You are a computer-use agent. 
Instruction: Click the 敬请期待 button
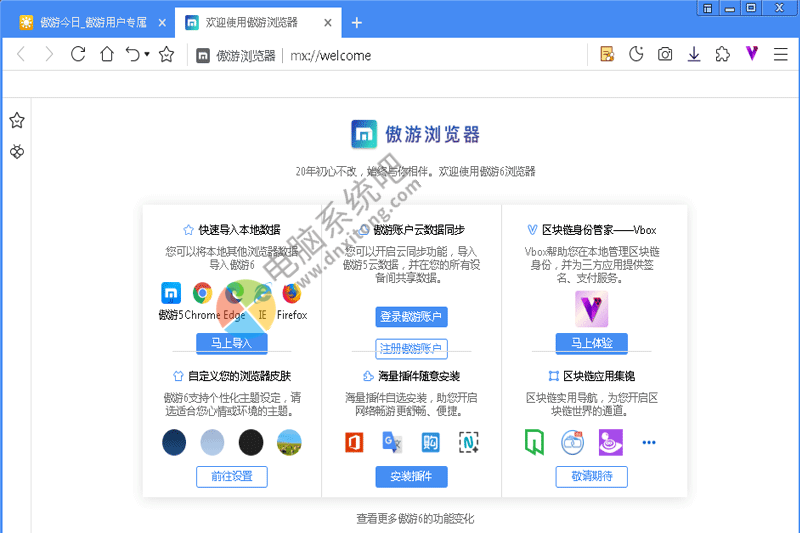tap(591, 476)
